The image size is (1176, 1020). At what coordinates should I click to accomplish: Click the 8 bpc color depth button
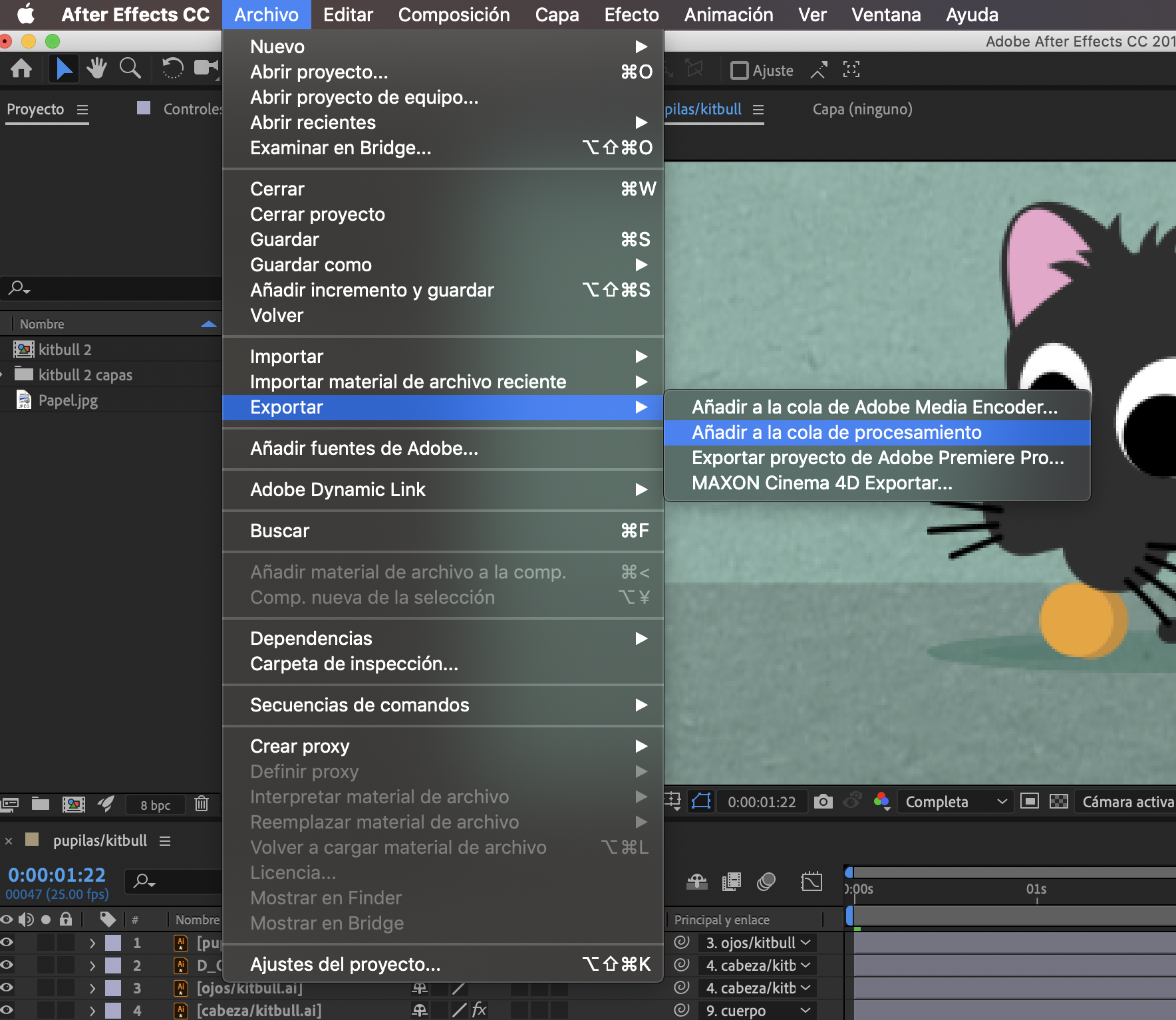(x=154, y=805)
